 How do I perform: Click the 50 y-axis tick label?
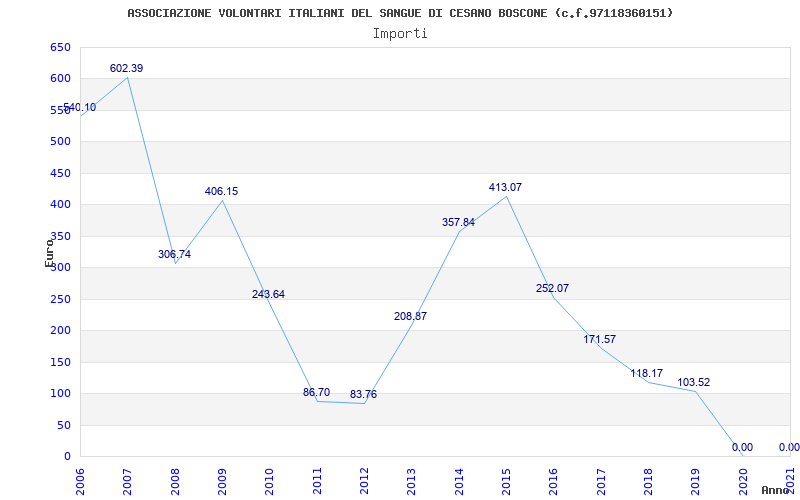(63, 425)
